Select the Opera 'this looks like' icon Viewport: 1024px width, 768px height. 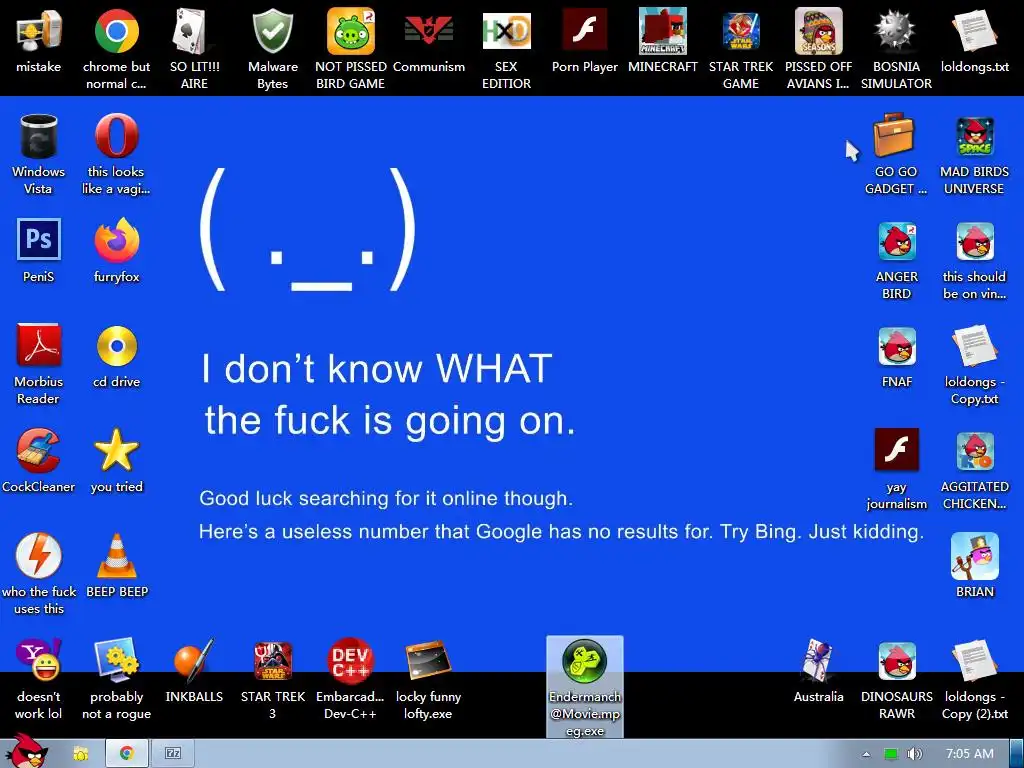click(116, 154)
